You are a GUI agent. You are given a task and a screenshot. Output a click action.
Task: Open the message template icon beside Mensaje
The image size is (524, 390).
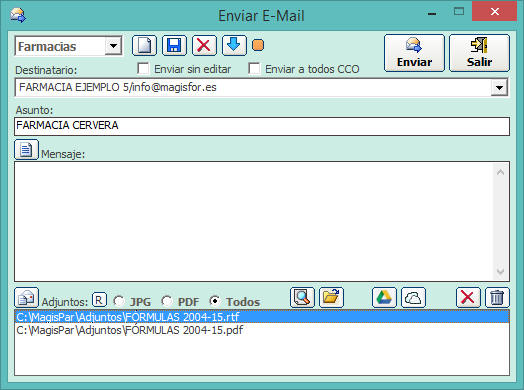(x=26, y=150)
